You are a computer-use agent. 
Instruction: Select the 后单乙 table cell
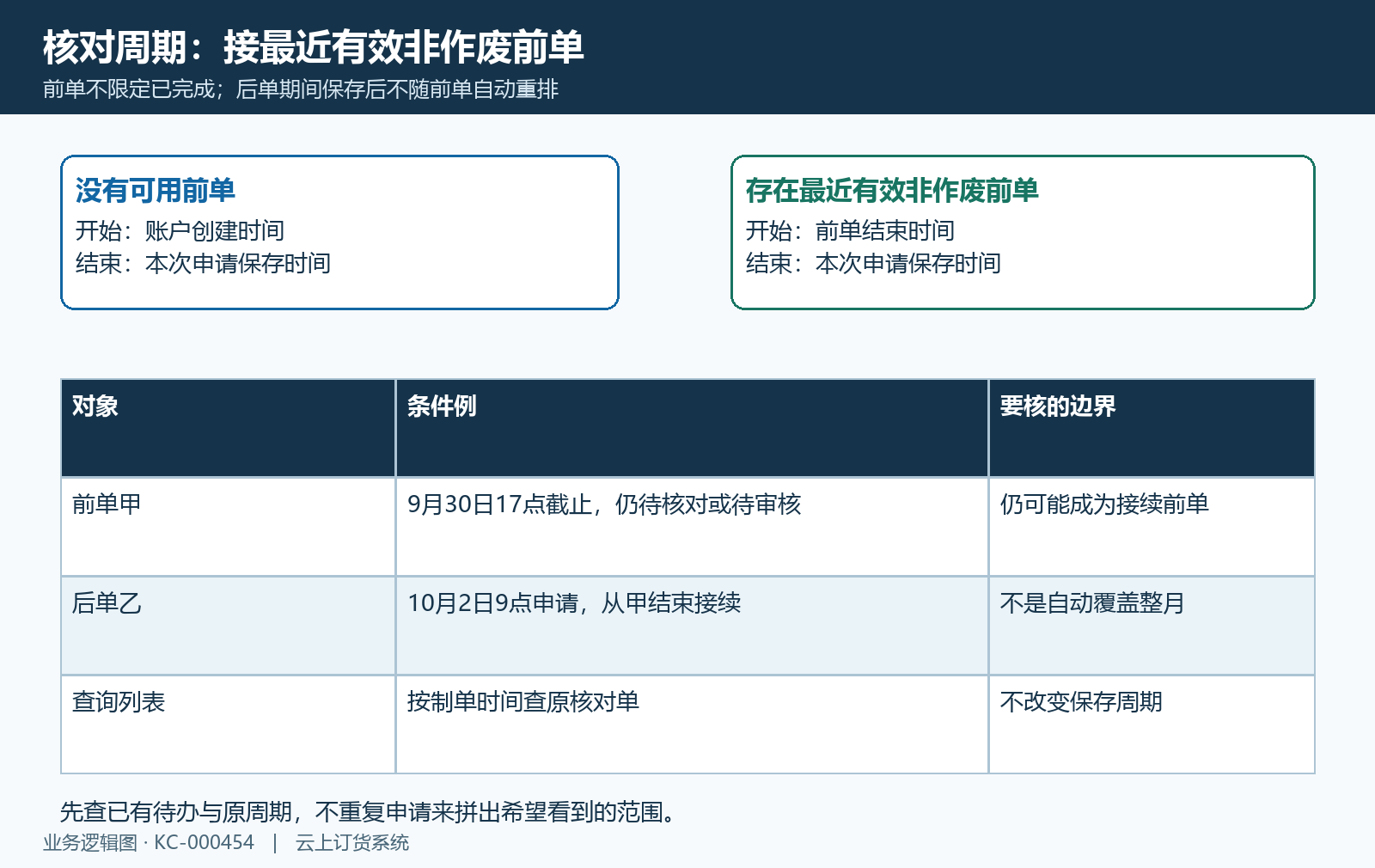(x=228, y=626)
